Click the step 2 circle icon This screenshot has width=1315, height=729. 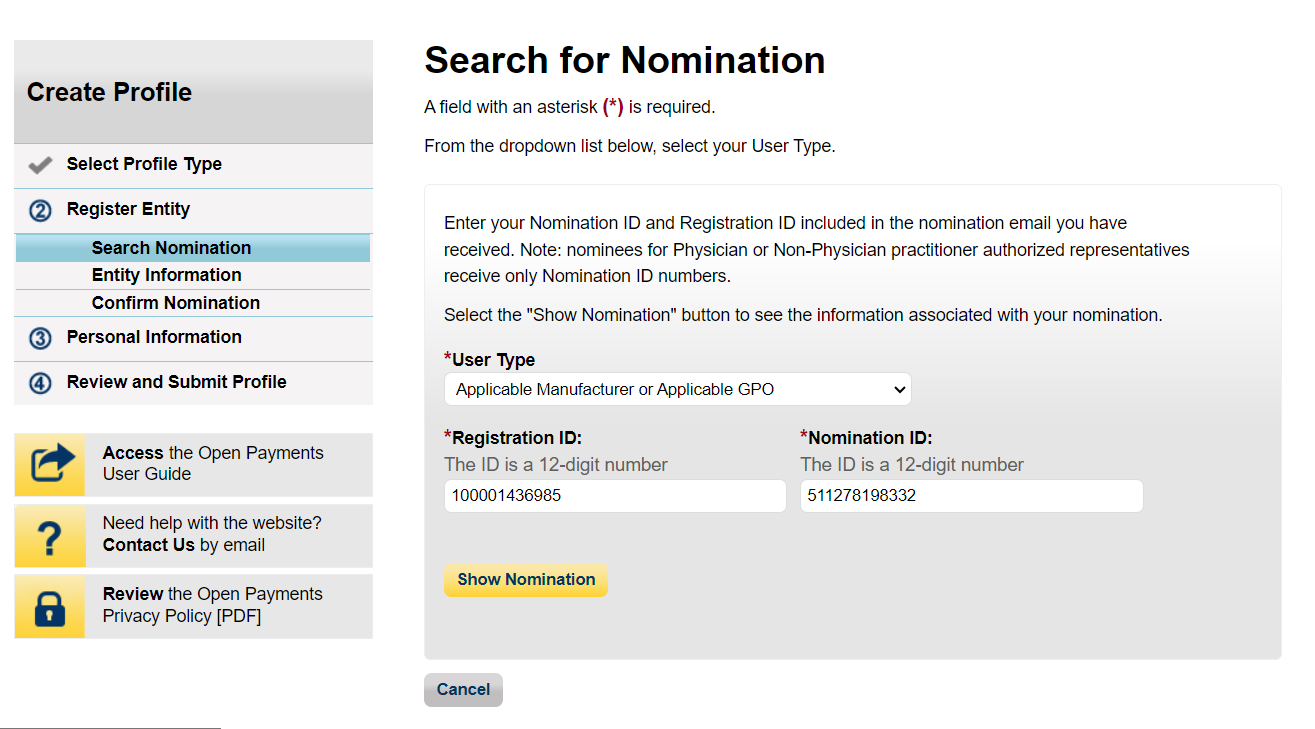(41, 211)
